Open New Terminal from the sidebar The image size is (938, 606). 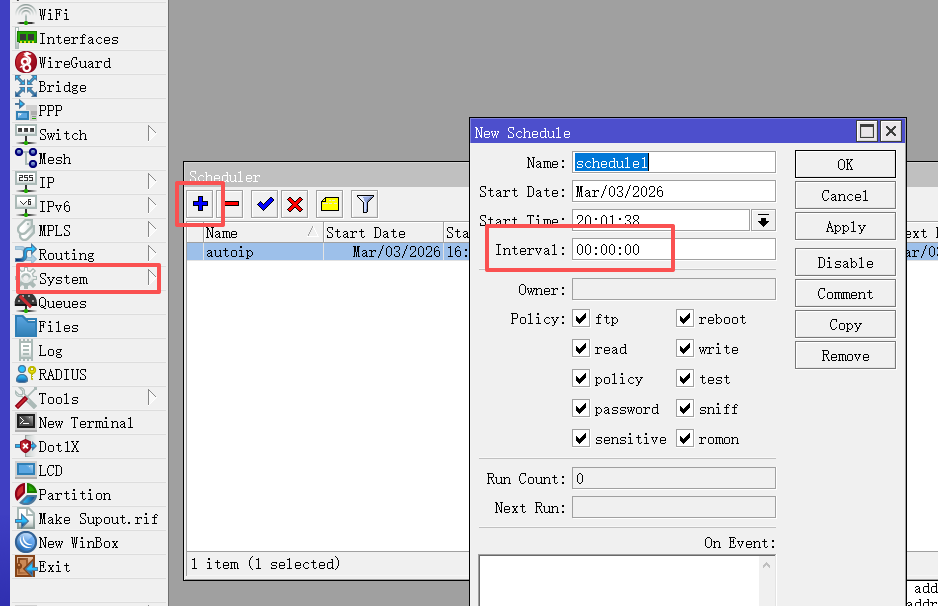coord(85,423)
